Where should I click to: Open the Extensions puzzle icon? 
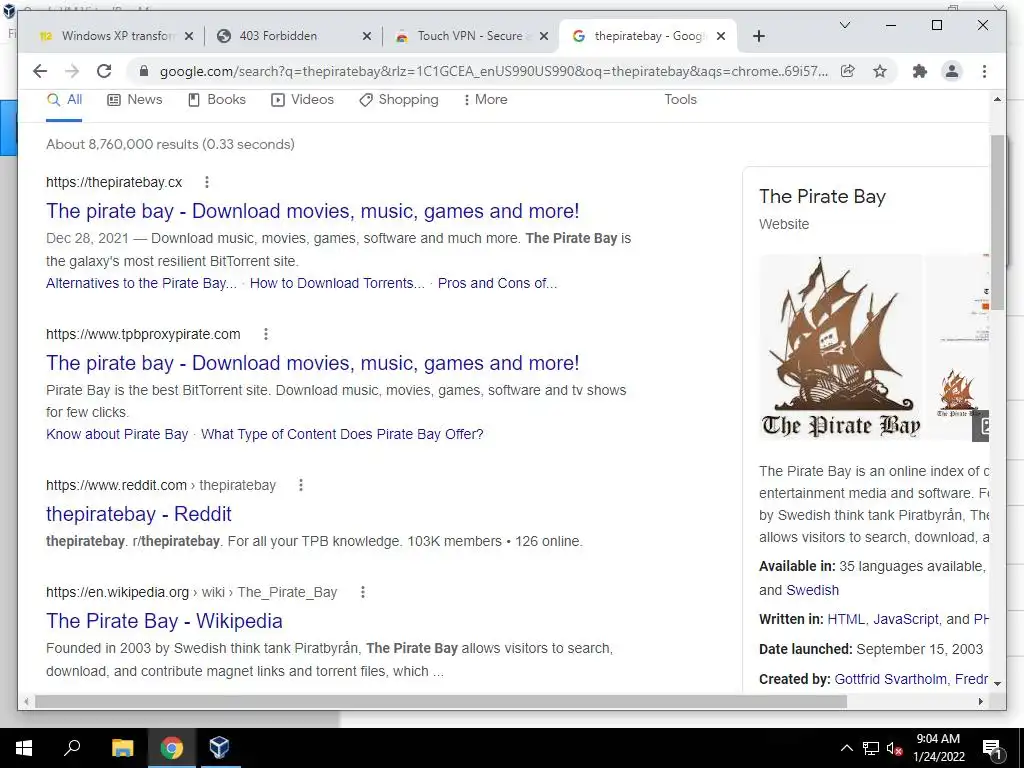[x=920, y=71]
